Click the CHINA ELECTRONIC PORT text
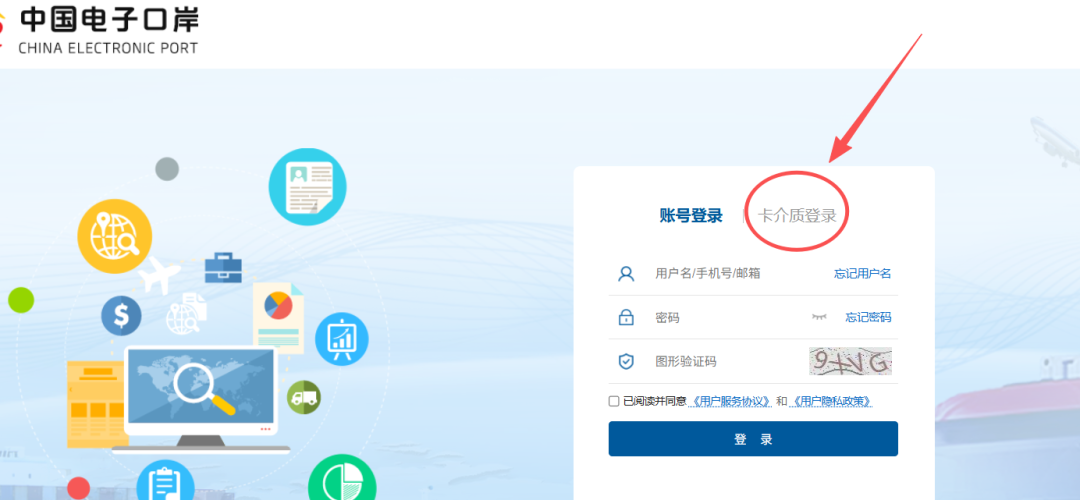 click(x=108, y=48)
